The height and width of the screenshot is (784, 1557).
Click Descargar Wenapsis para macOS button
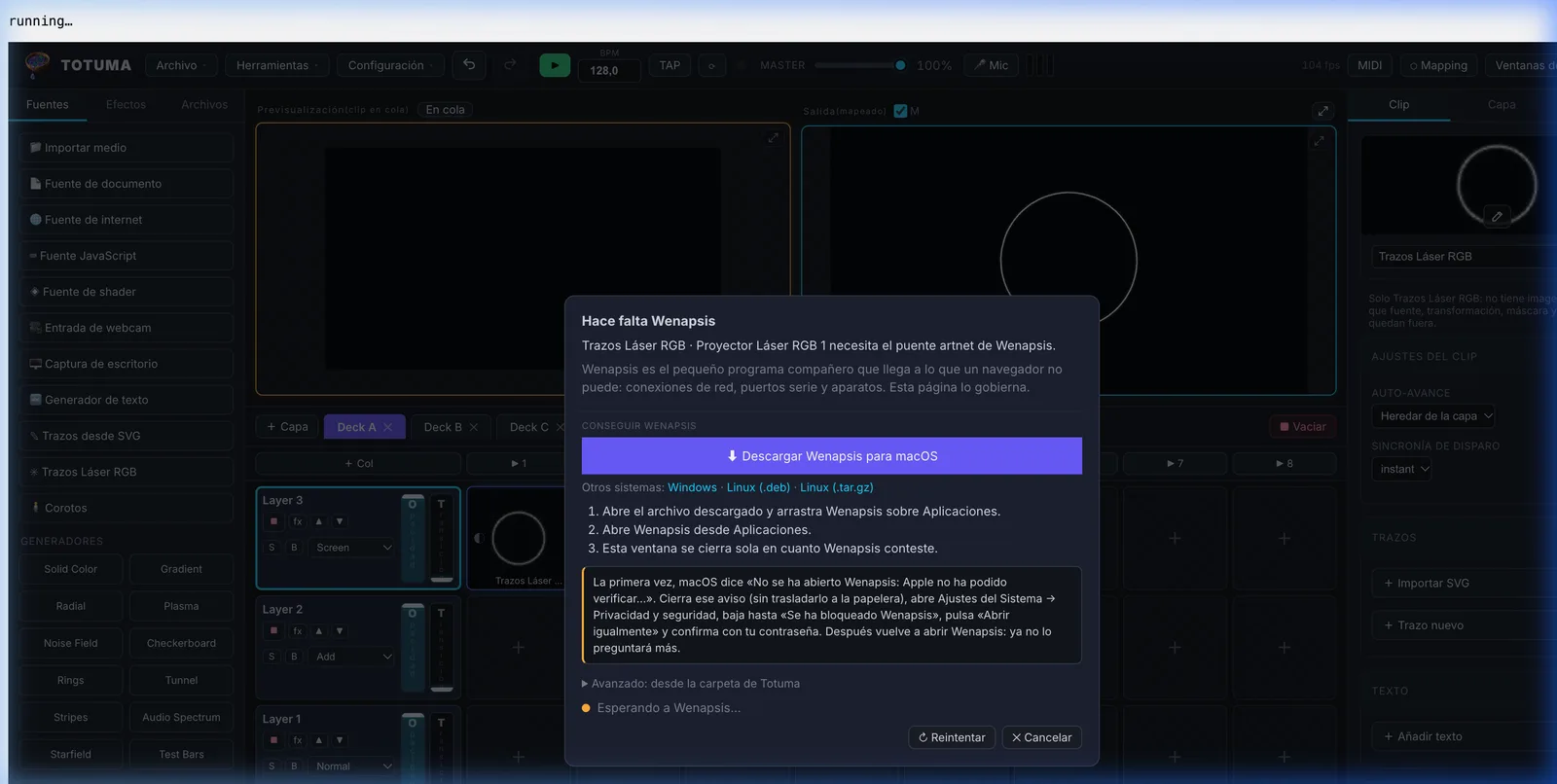click(x=832, y=456)
